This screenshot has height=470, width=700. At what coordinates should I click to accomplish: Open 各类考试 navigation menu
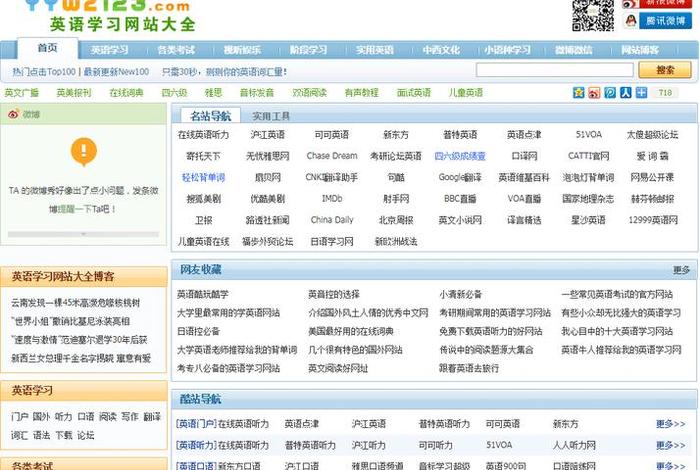(176, 50)
